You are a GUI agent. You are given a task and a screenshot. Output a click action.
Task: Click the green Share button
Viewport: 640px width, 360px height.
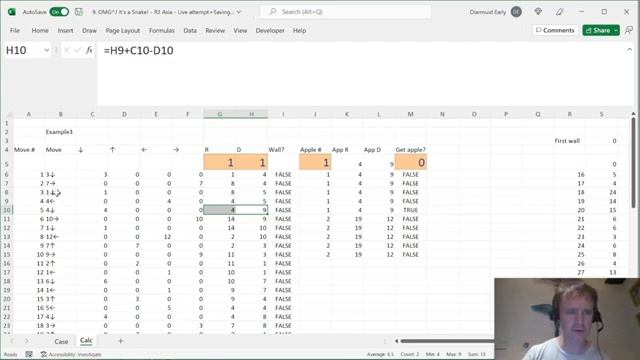(598, 30)
